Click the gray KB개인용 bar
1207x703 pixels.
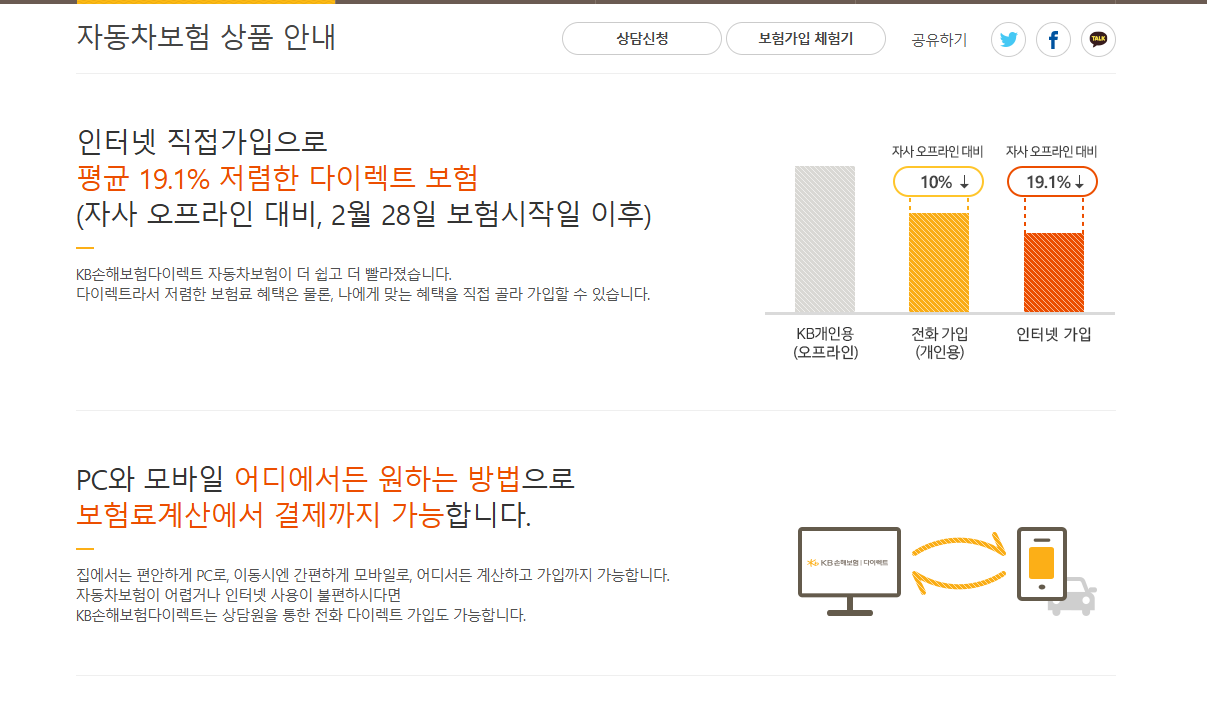(825, 239)
